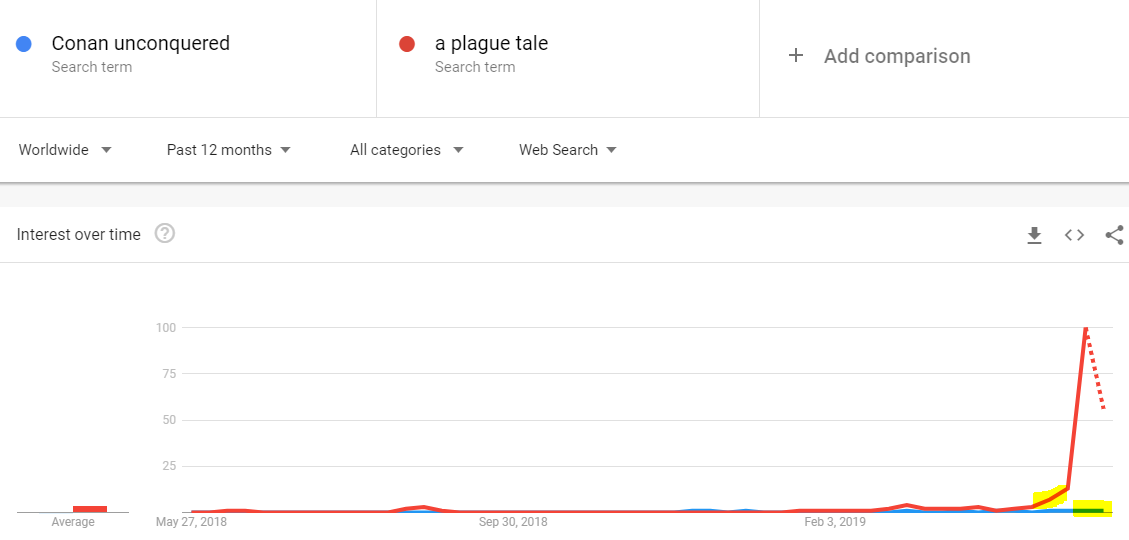Open the embed code icon
The image size is (1129, 540).
1074,235
